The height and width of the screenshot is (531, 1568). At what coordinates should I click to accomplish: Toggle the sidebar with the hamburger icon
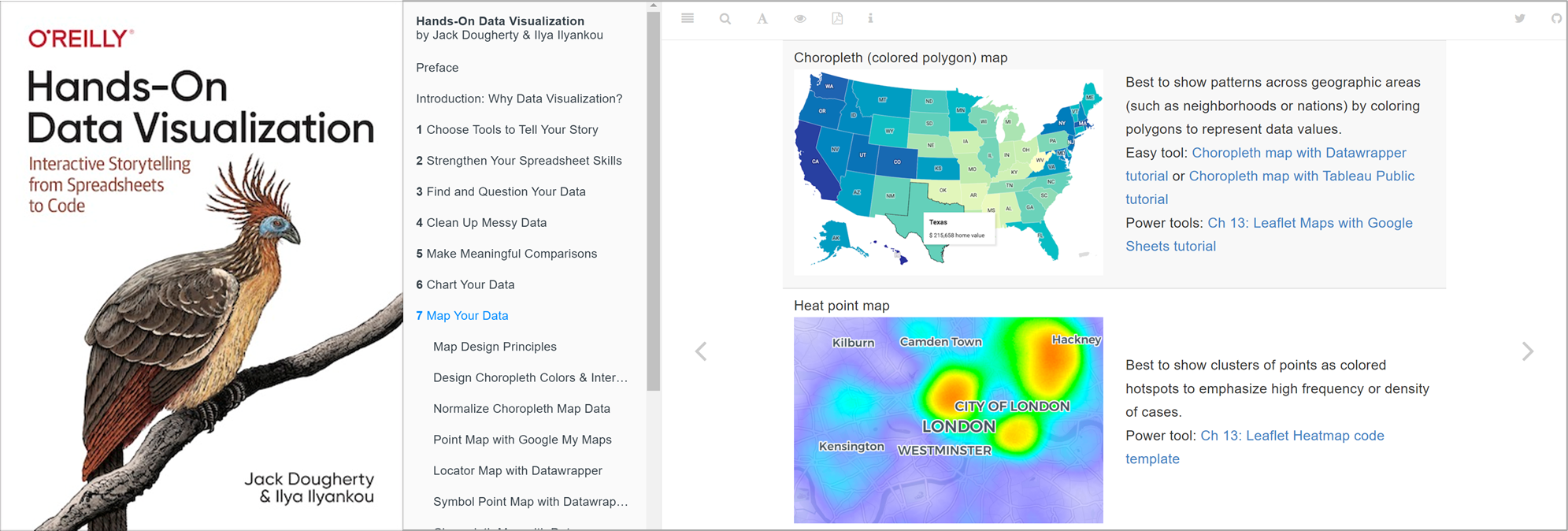coord(688,18)
